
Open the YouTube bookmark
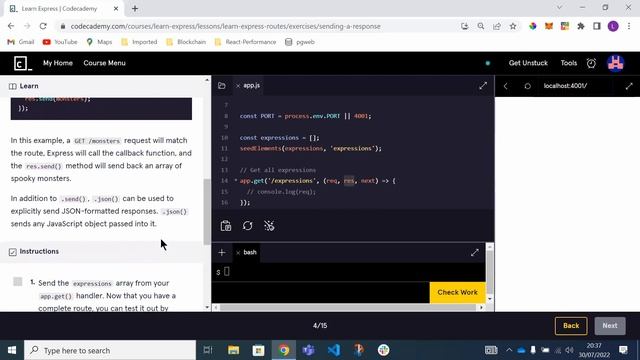pyautogui.click(x=60, y=42)
